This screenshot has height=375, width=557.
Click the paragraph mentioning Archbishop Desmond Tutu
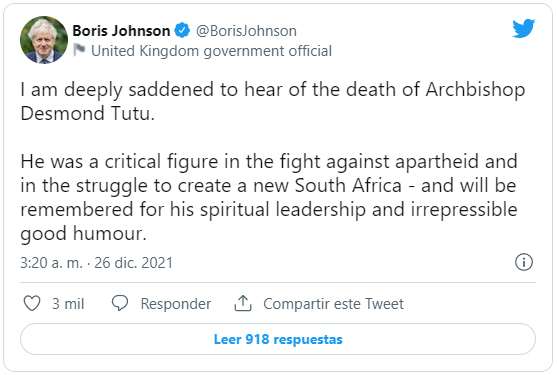272,101
